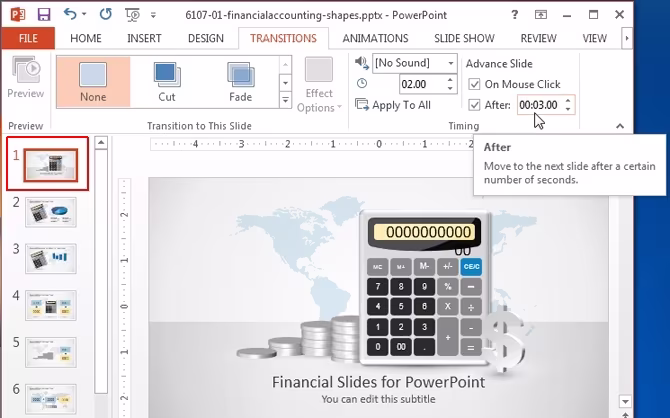This screenshot has height=418, width=670.
Task: Expand the full transitions gallery
Action: (285, 100)
